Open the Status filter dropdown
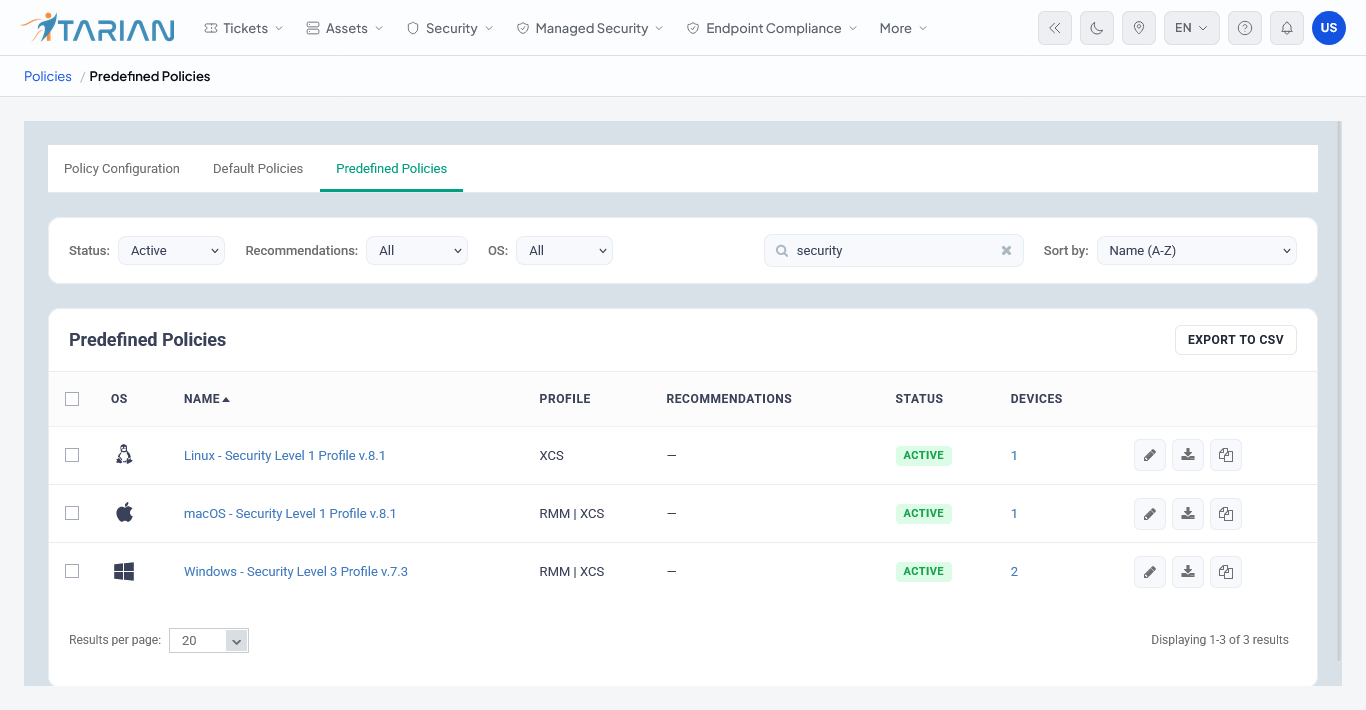Image resolution: width=1366 pixels, height=710 pixels. click(171, 251)
